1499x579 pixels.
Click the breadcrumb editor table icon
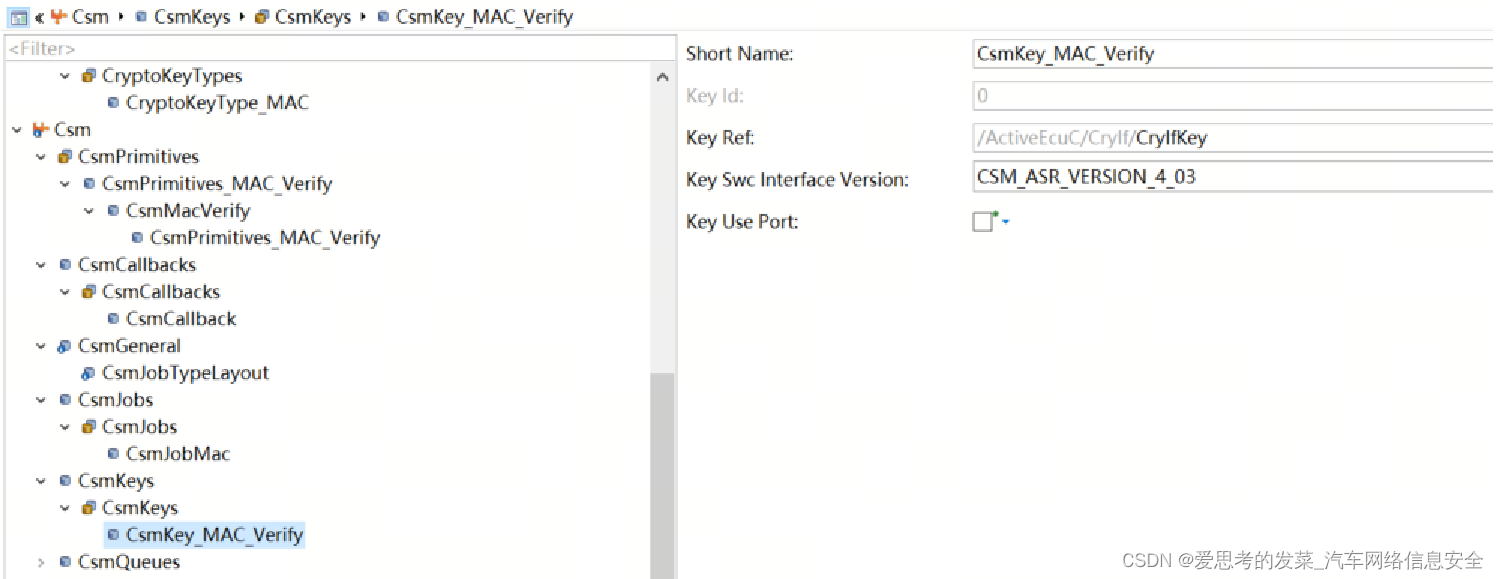[x=18, y=17]
